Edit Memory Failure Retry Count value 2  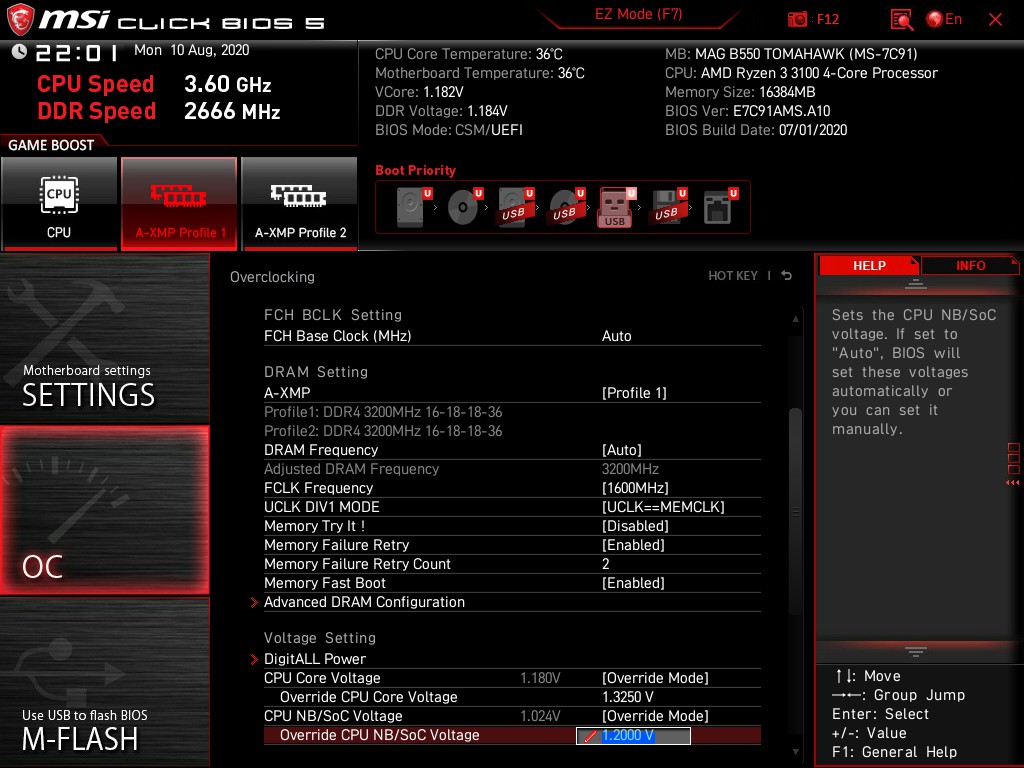coord(605,564)
